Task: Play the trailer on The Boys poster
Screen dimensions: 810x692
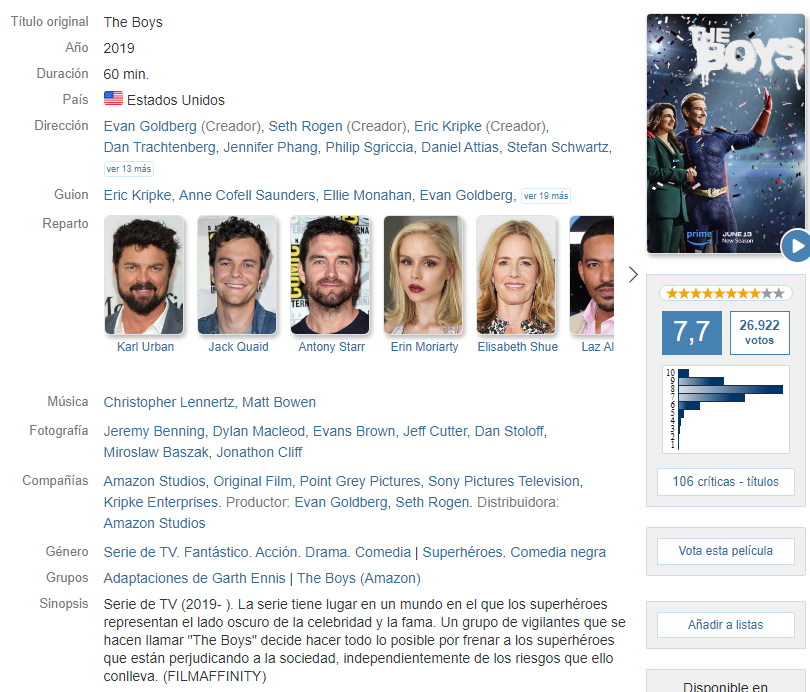Action: [x=796, y=246]
